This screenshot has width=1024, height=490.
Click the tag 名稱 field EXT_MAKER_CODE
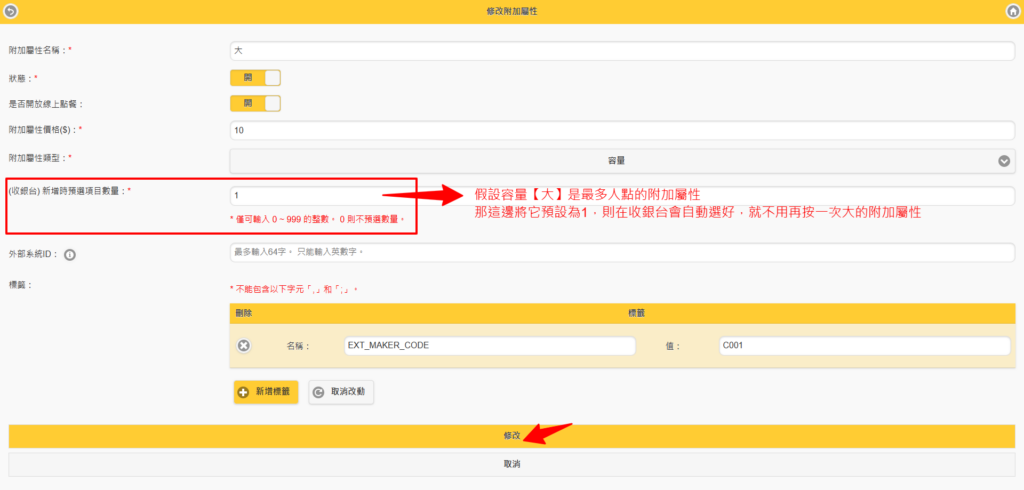click(490, 346)
